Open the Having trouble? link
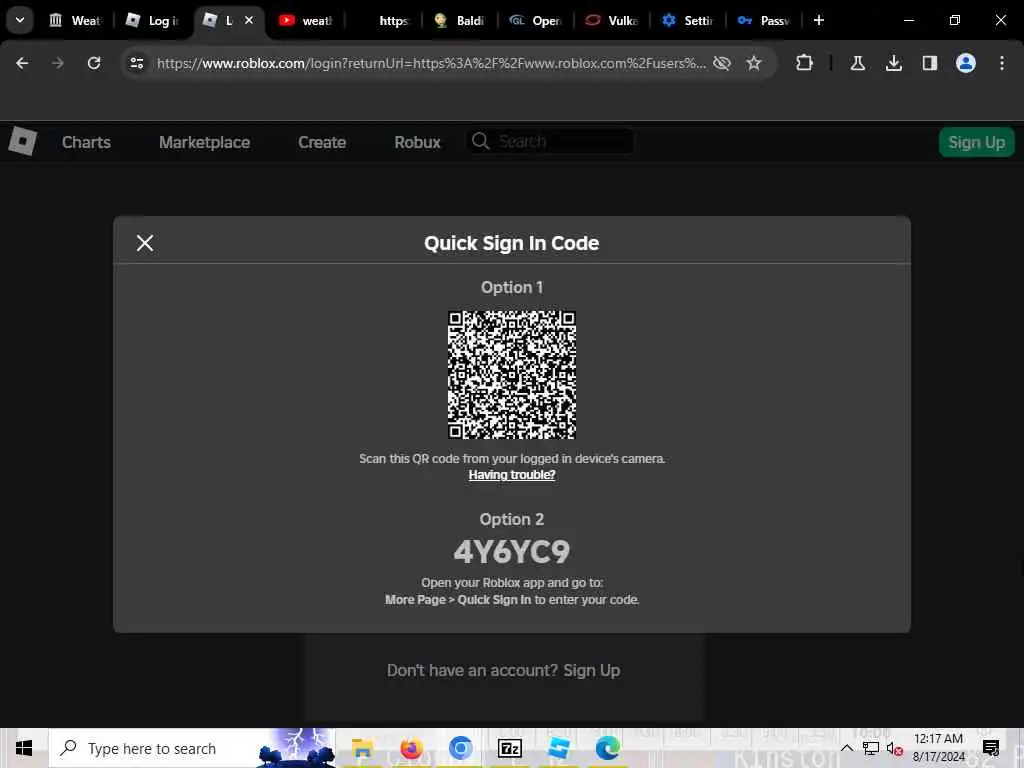The width and height of the screenshot is (1024, 768). click(512, 475)
